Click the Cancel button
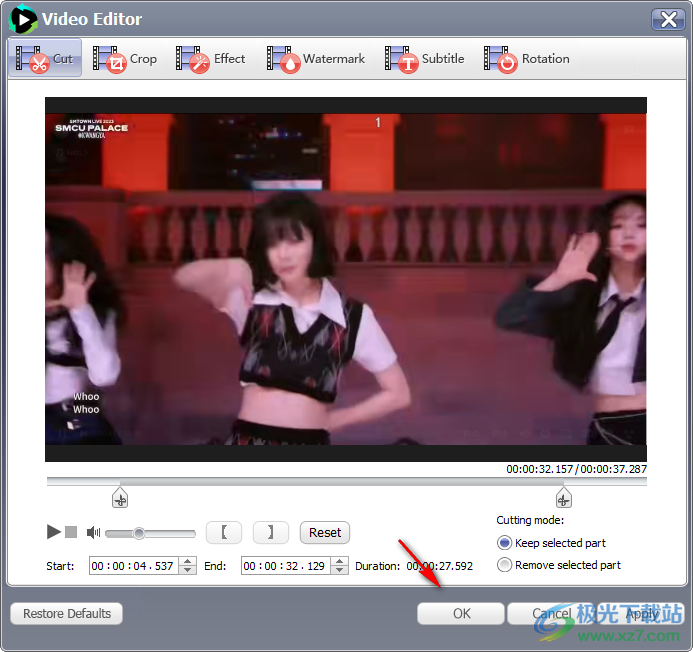The width and height of the screenshot is (693, 652). [551, 614]
